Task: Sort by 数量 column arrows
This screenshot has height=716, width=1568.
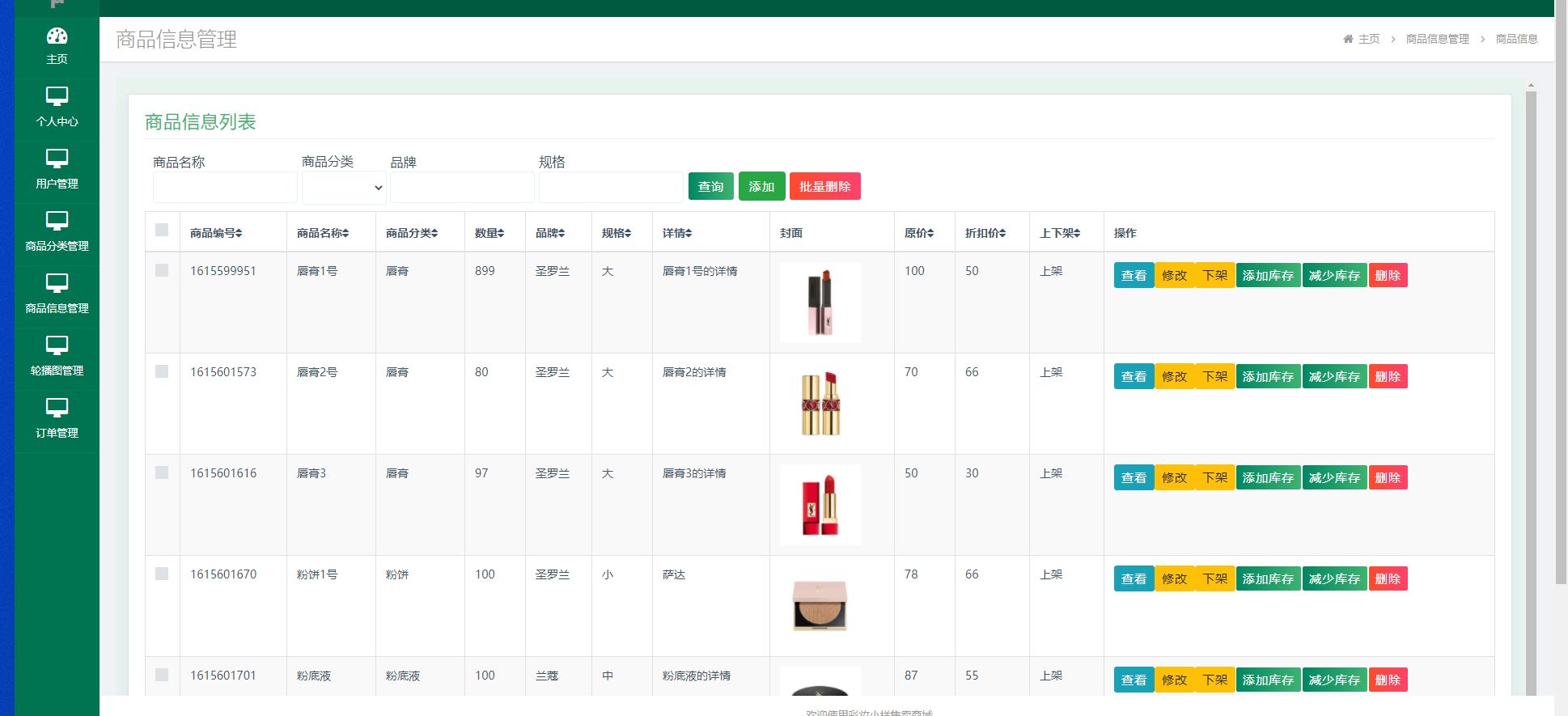Action: [501, 233]
